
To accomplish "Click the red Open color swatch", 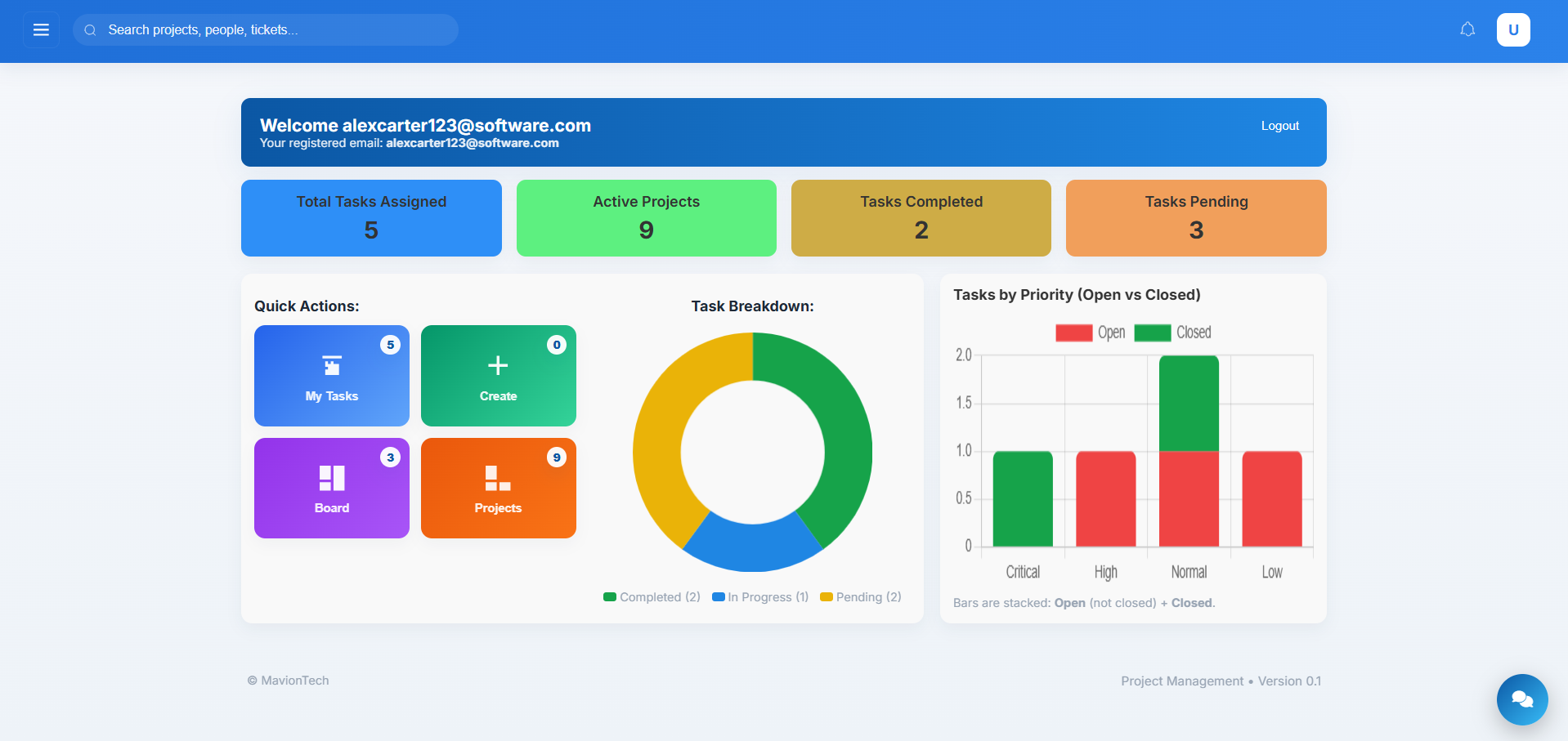I will (x=1073, y=333).
